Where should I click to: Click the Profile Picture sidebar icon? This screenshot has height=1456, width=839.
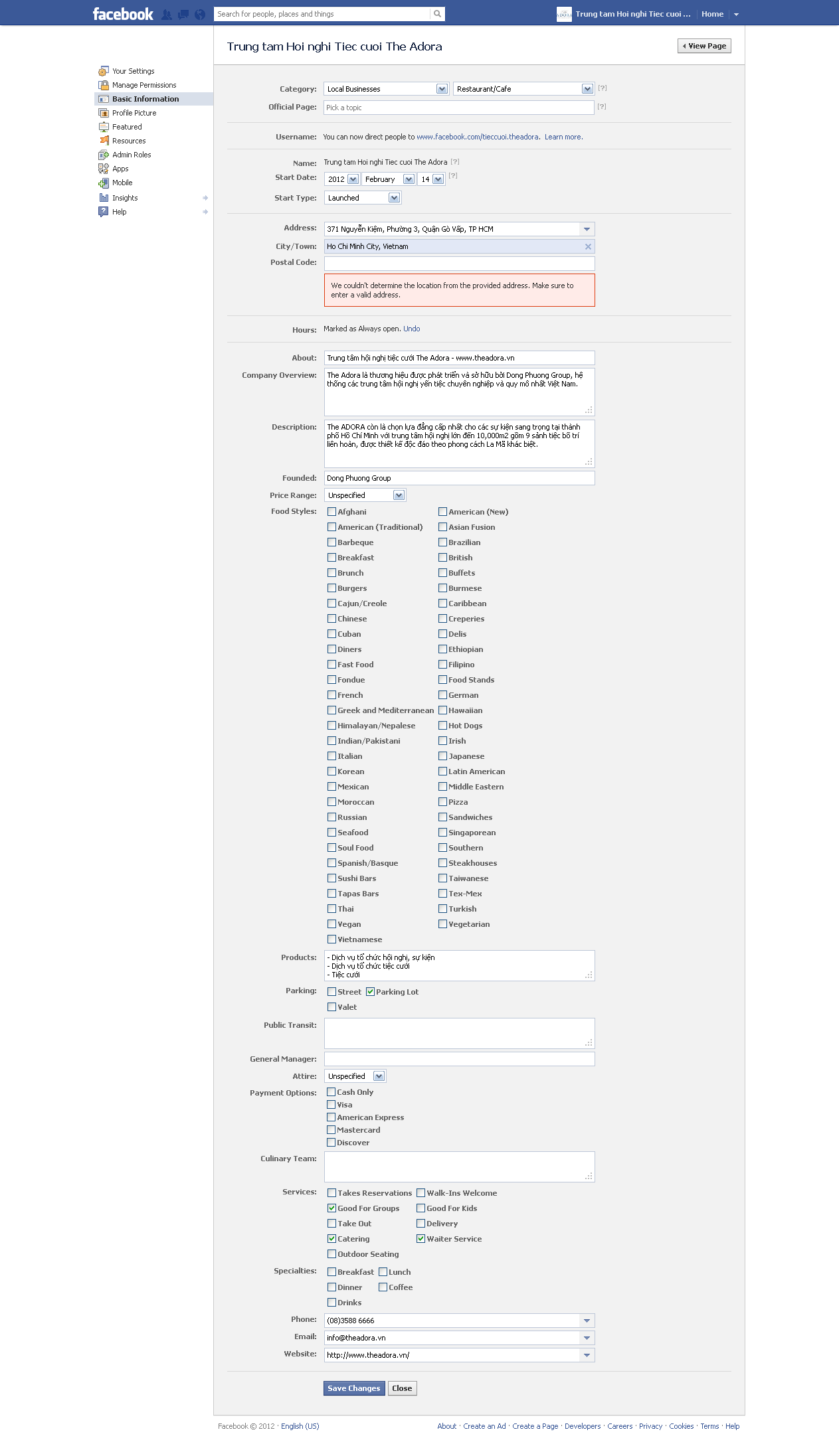(104, 113)
